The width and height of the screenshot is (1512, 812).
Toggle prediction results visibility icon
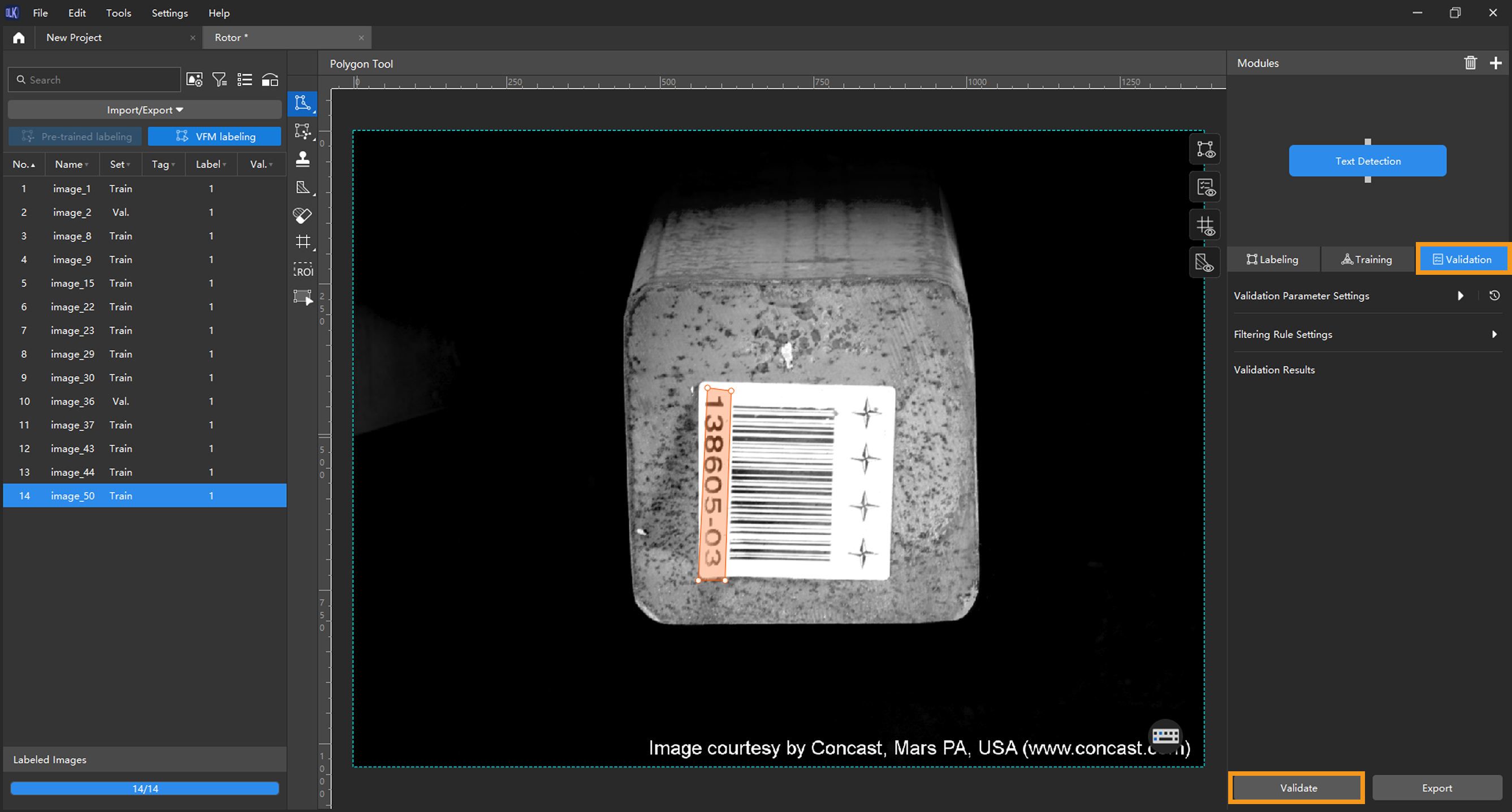tap(1204, 187)
